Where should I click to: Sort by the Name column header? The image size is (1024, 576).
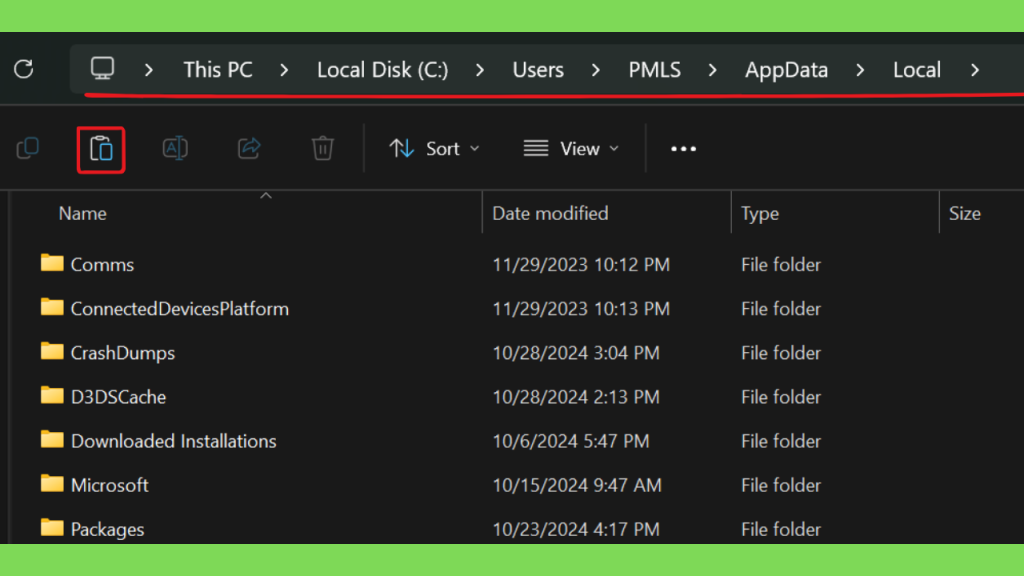click(82, 214)
